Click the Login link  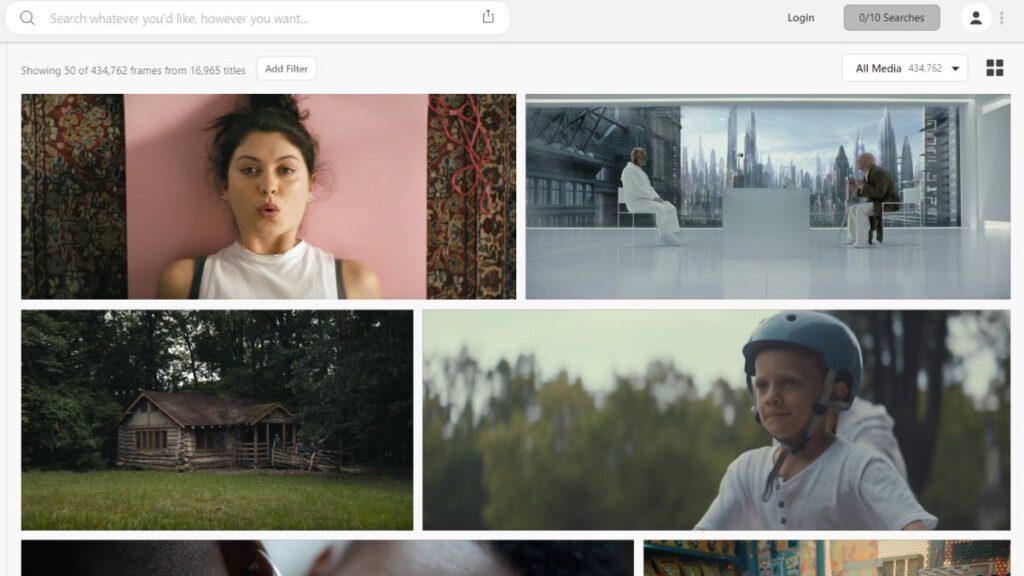pyautogui.click(x=800, y=18)
